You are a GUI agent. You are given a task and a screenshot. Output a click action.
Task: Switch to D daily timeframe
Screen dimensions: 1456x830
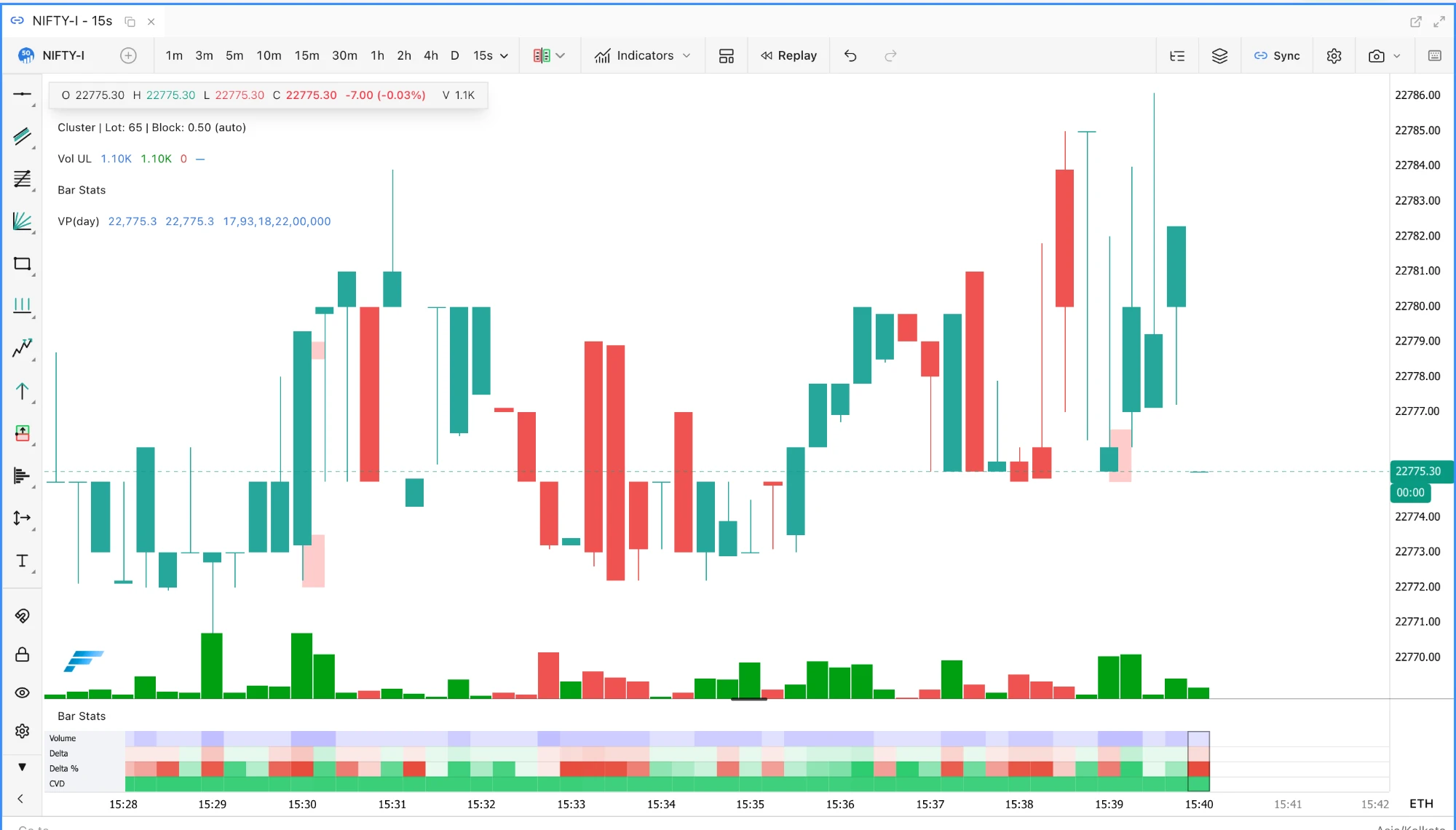click(x=455, y=55)
